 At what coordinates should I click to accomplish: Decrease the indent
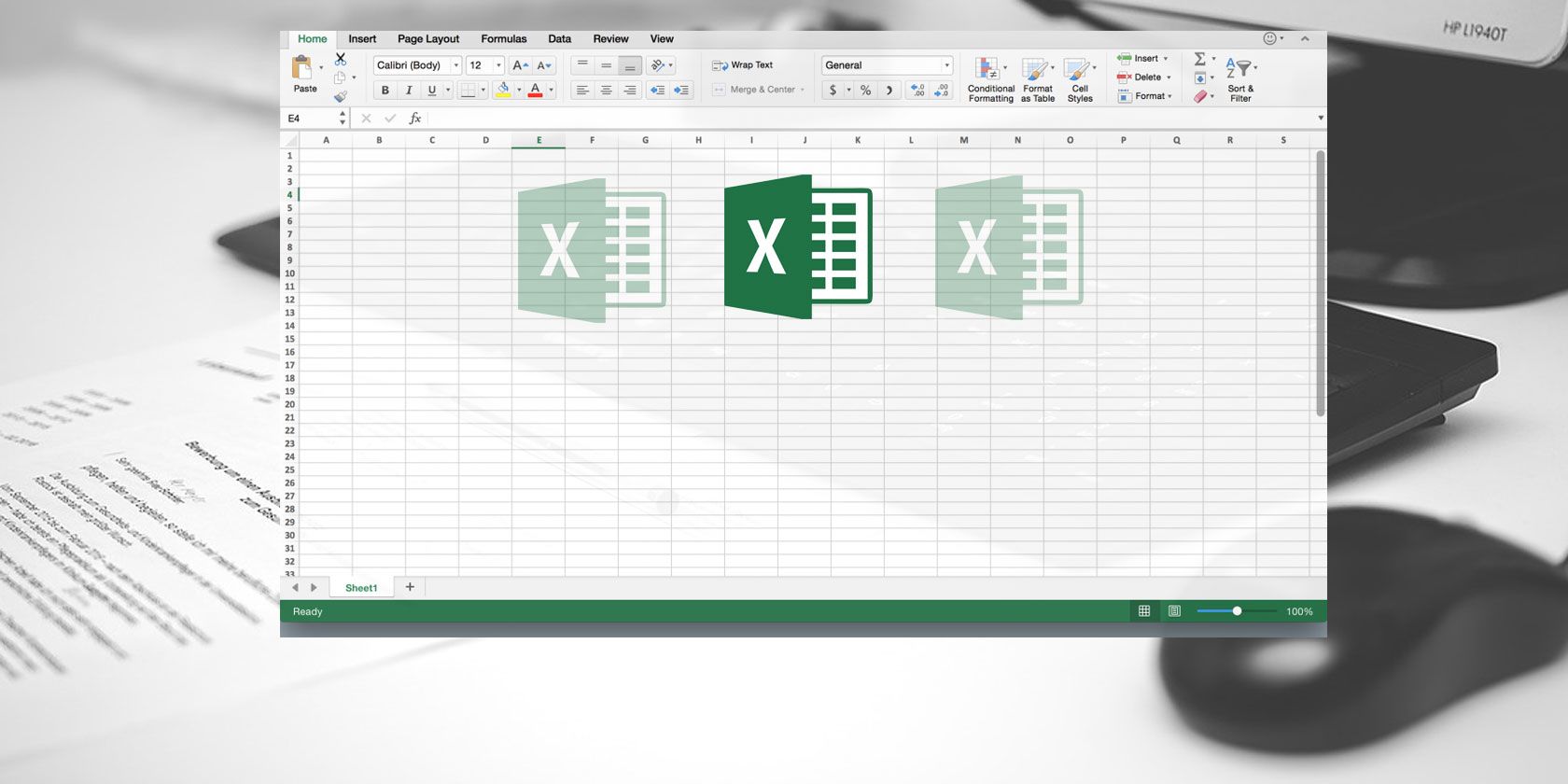(657, 91)
